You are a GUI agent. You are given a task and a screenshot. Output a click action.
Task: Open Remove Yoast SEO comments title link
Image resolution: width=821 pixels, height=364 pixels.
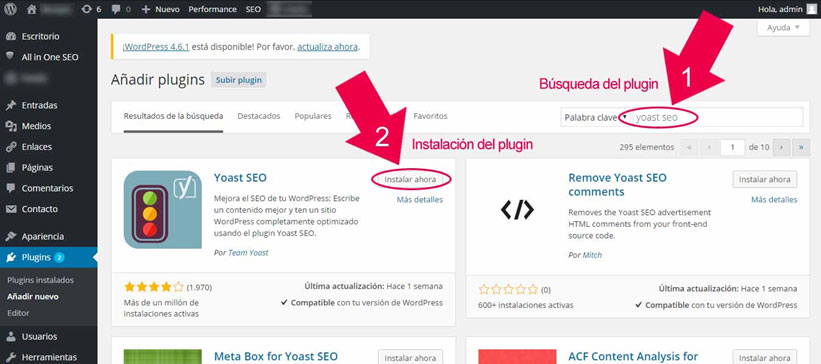point(617,185)
